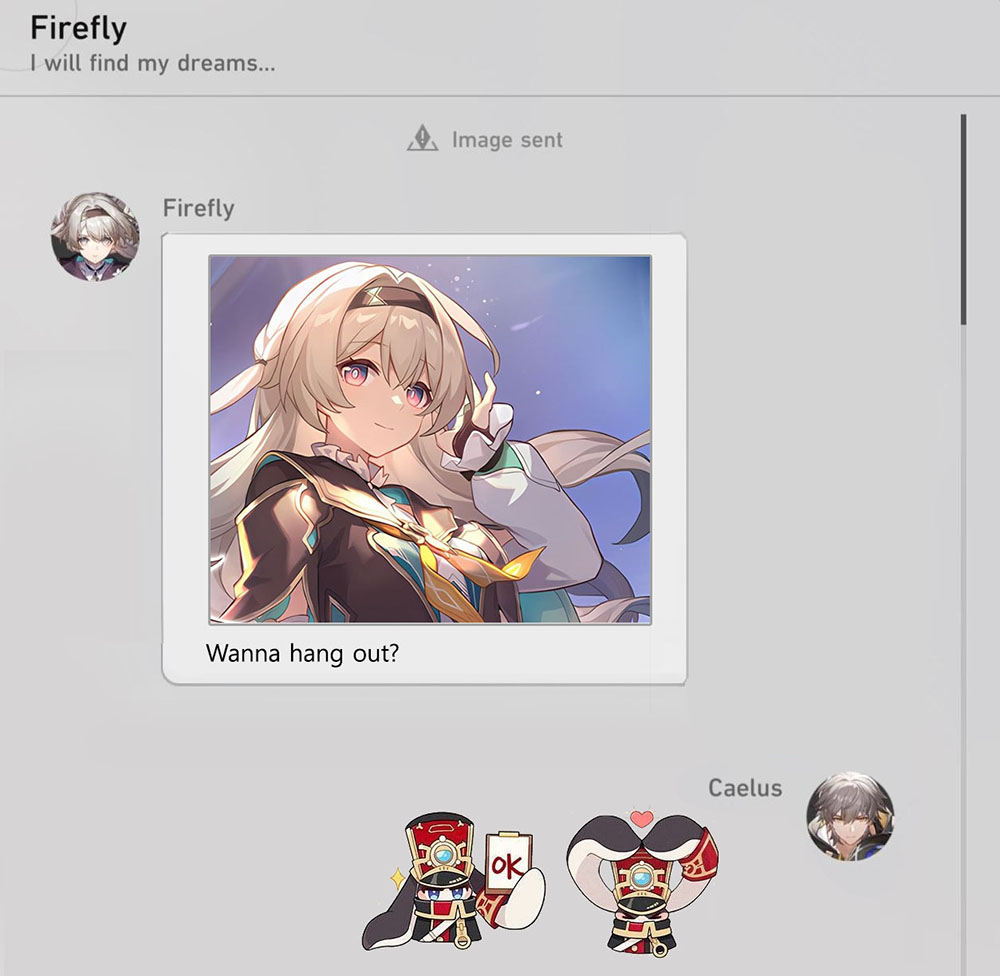Open the Firefly picture in the message
1000x976 pixels.
click(430, 440)
